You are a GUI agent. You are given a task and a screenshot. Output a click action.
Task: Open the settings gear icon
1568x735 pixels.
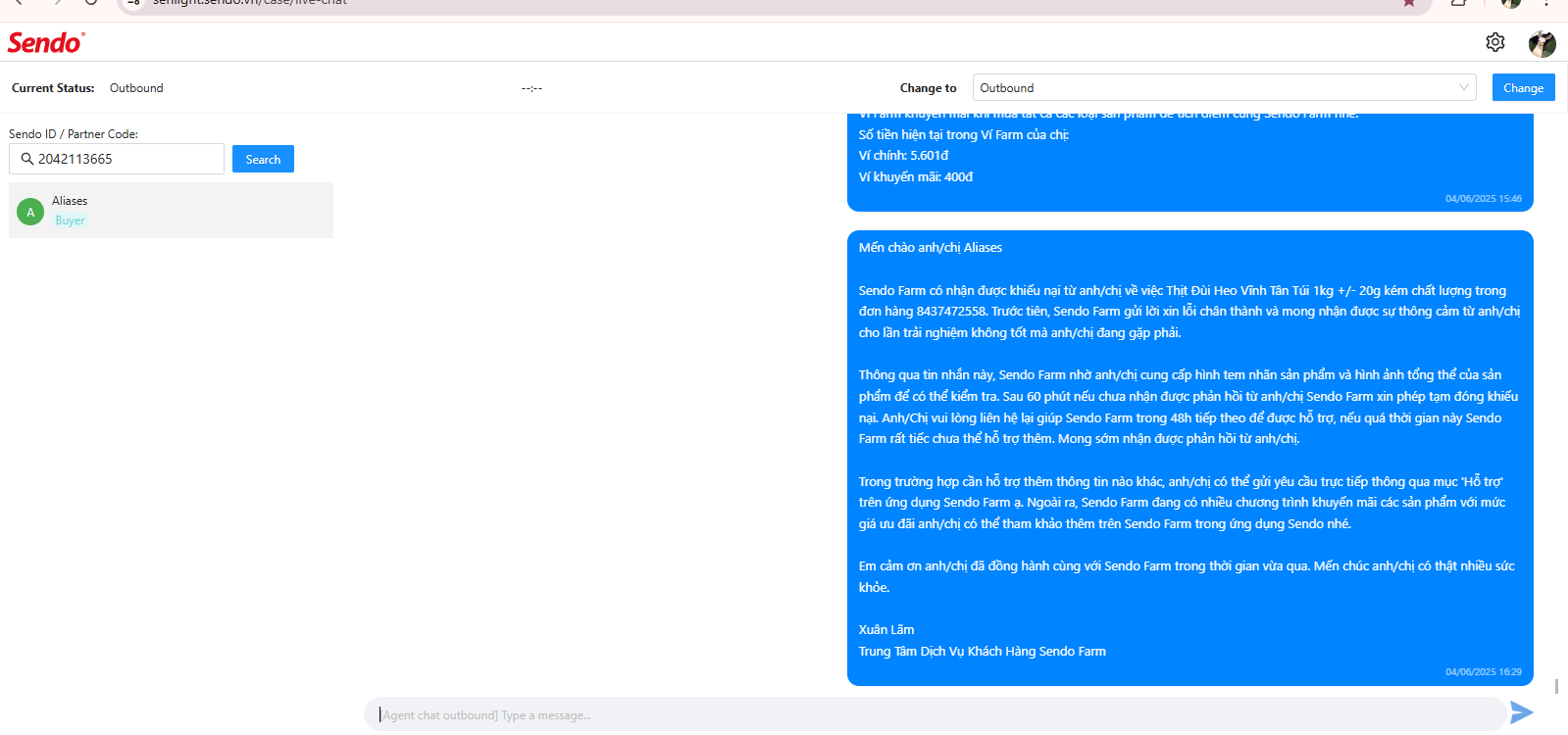[x=1494, y=42]
